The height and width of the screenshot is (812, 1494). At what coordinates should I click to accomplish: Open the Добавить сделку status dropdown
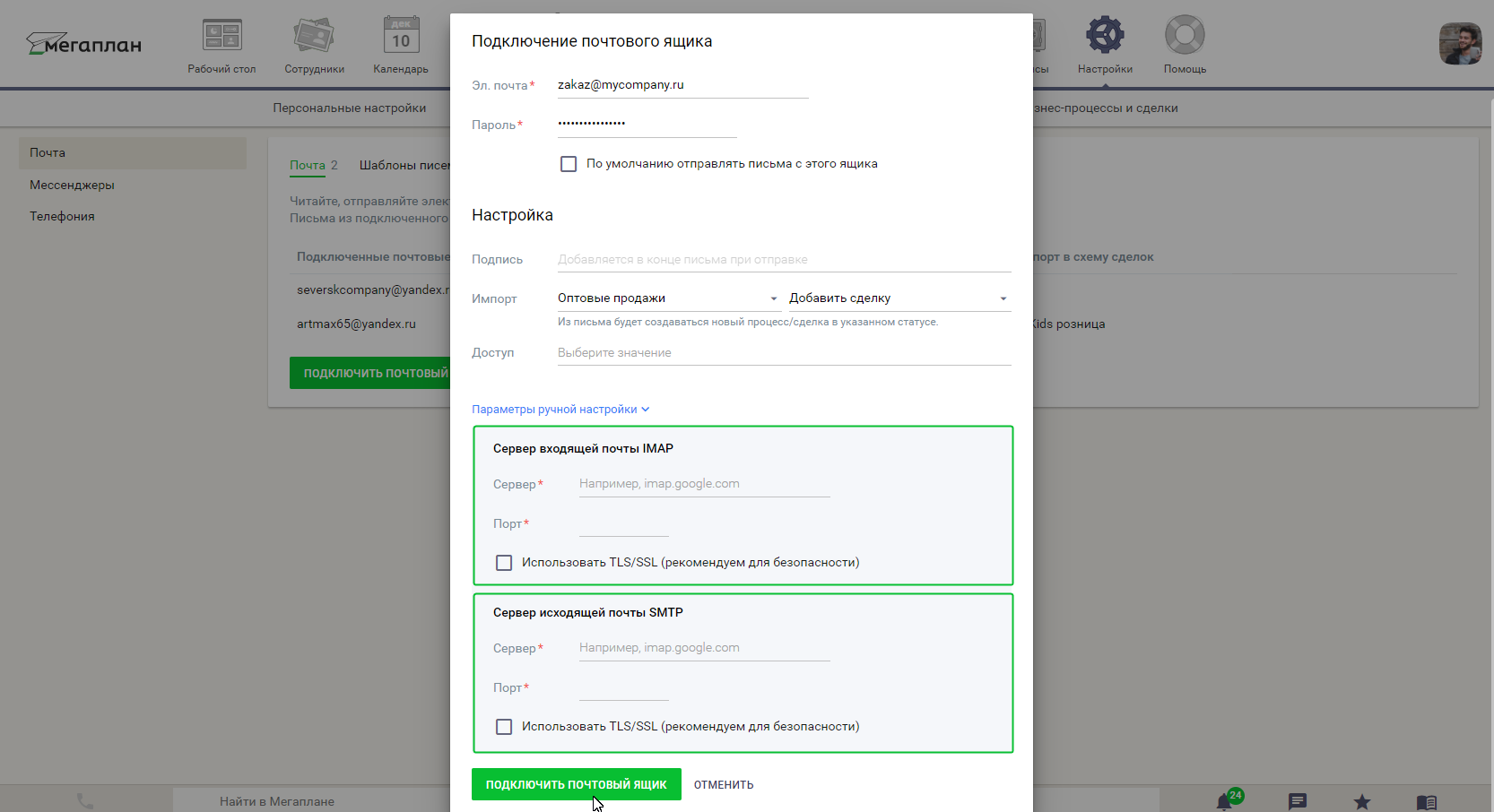[899, 298]
